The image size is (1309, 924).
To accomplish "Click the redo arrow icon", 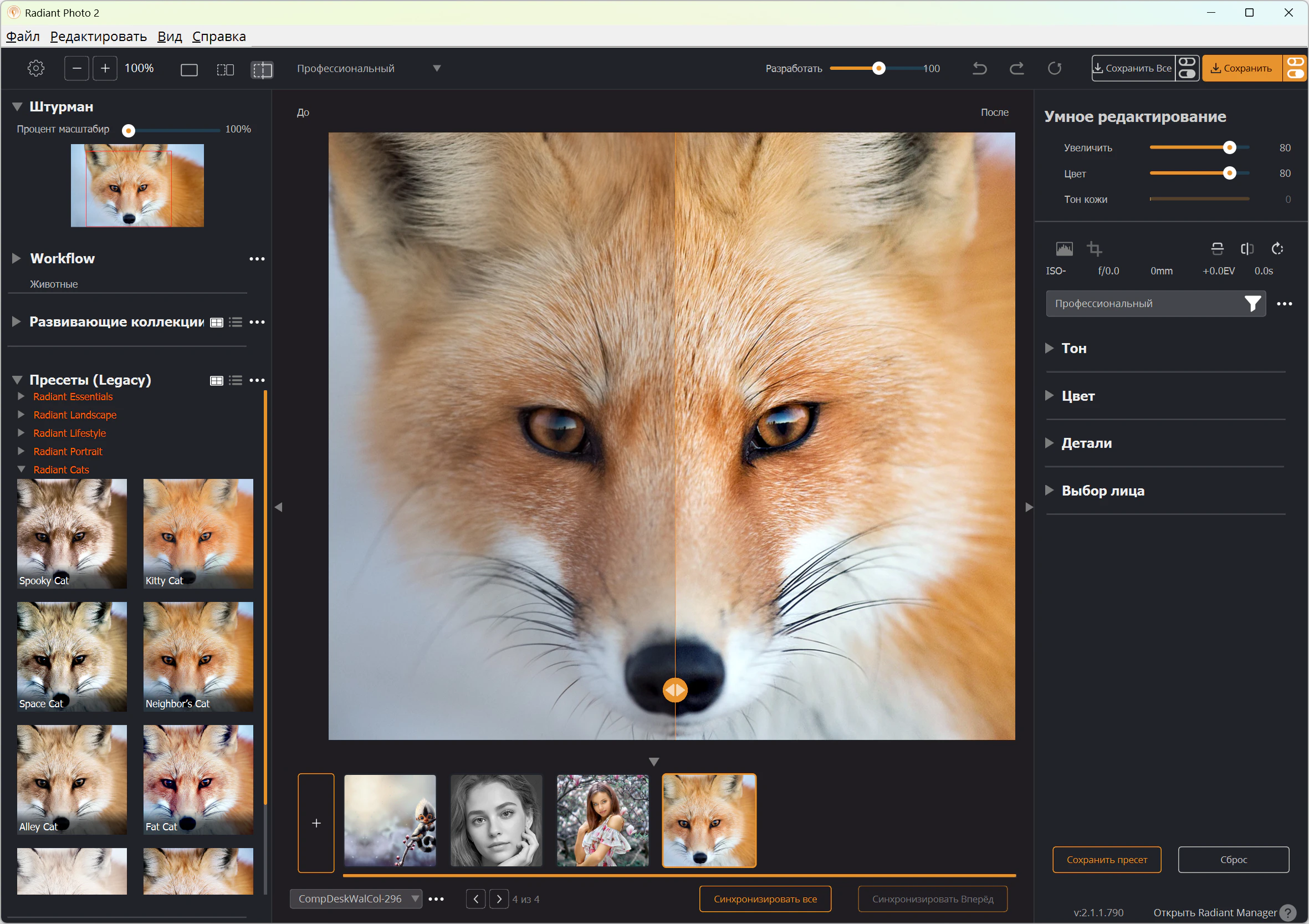I will tap(1016, 68).
